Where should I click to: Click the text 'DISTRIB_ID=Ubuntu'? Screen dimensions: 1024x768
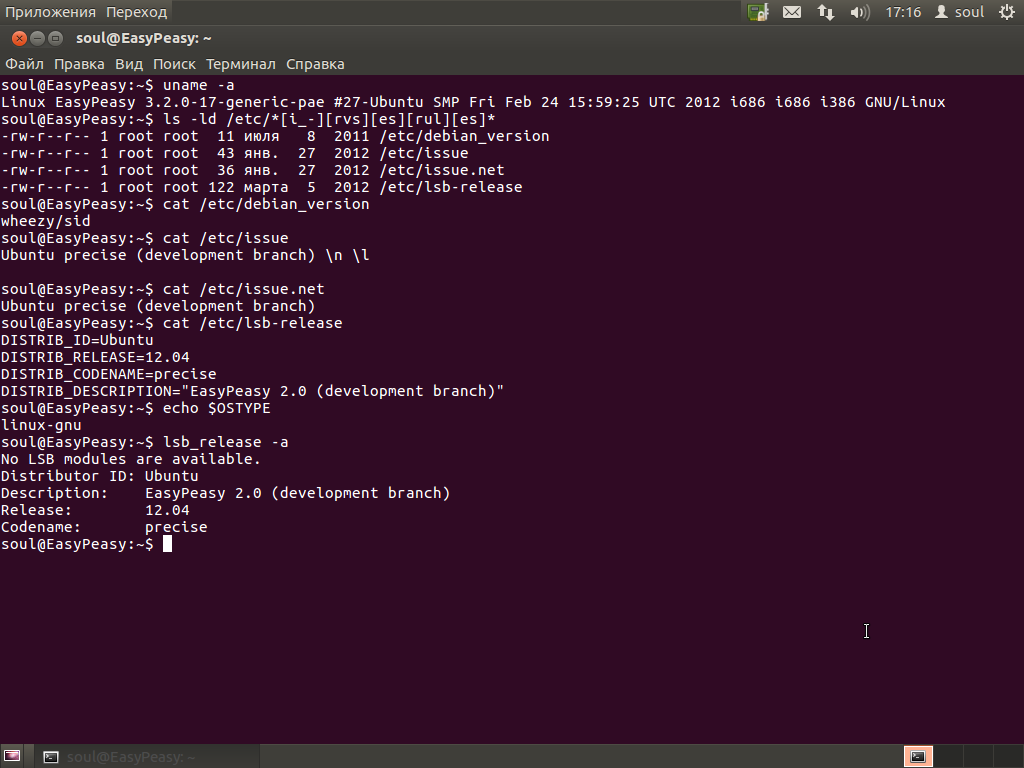77,340
